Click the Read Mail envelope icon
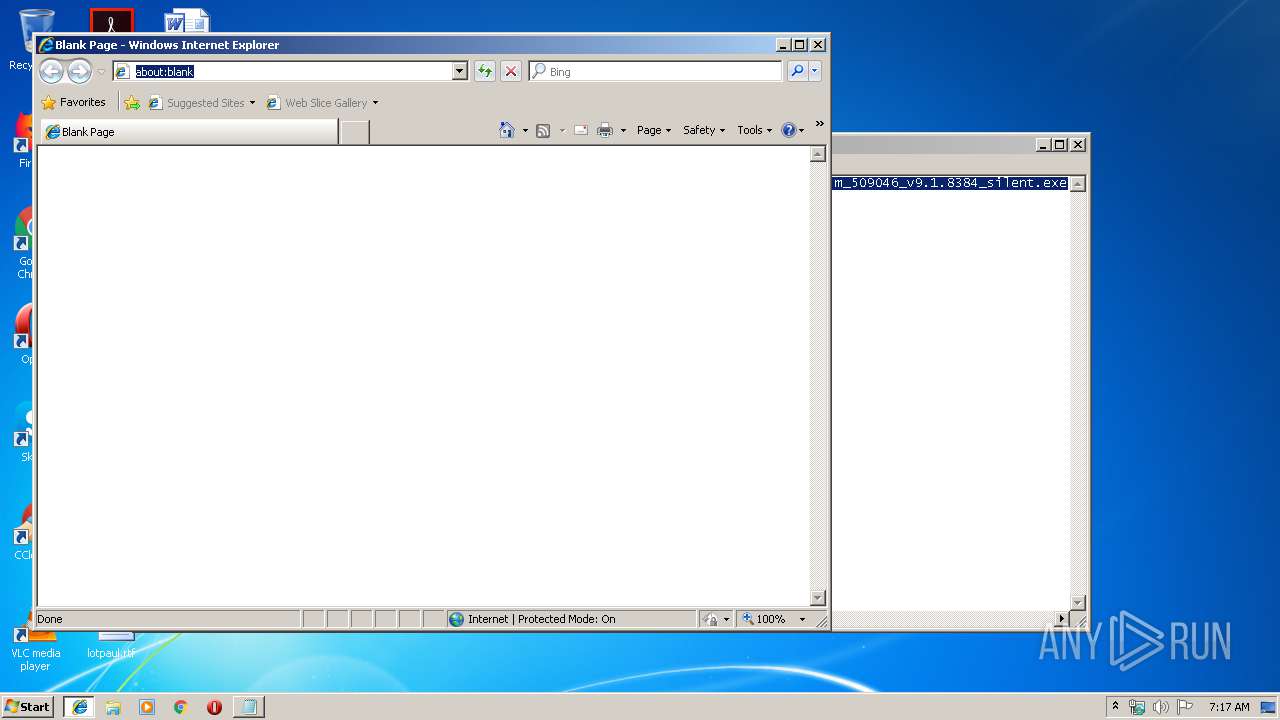The height and width of the screenshot is (720, 1280). click(580, 130)
